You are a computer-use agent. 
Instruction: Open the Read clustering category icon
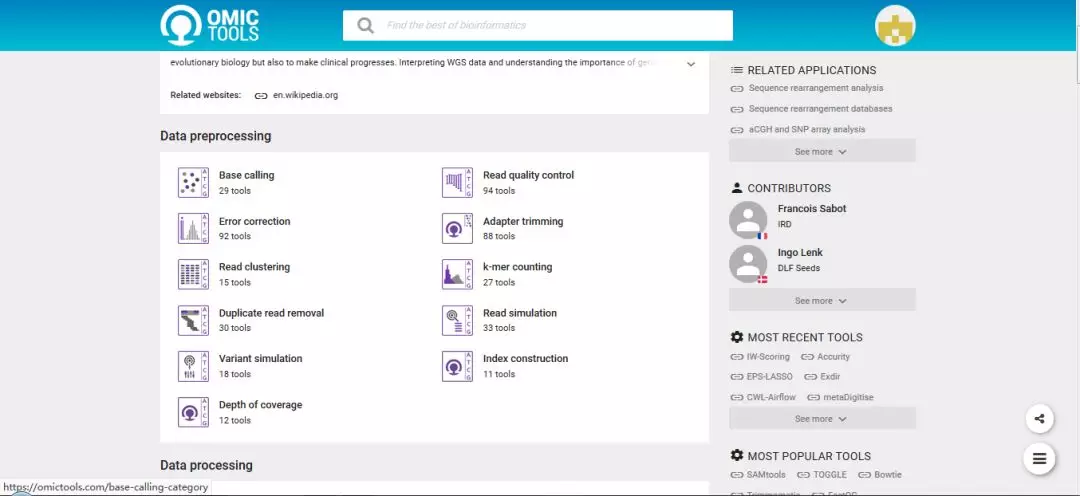pos(193,274)
